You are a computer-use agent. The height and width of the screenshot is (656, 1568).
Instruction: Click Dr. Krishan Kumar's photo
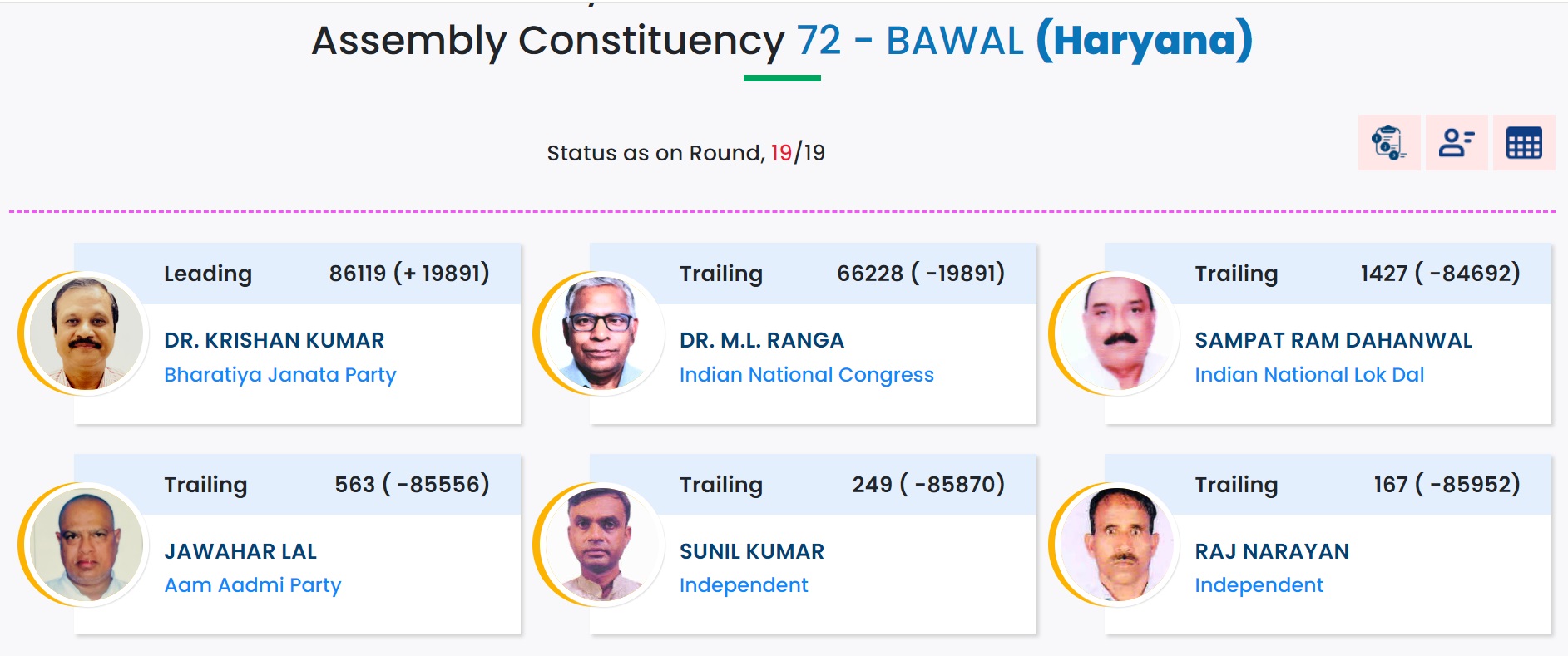87,333
